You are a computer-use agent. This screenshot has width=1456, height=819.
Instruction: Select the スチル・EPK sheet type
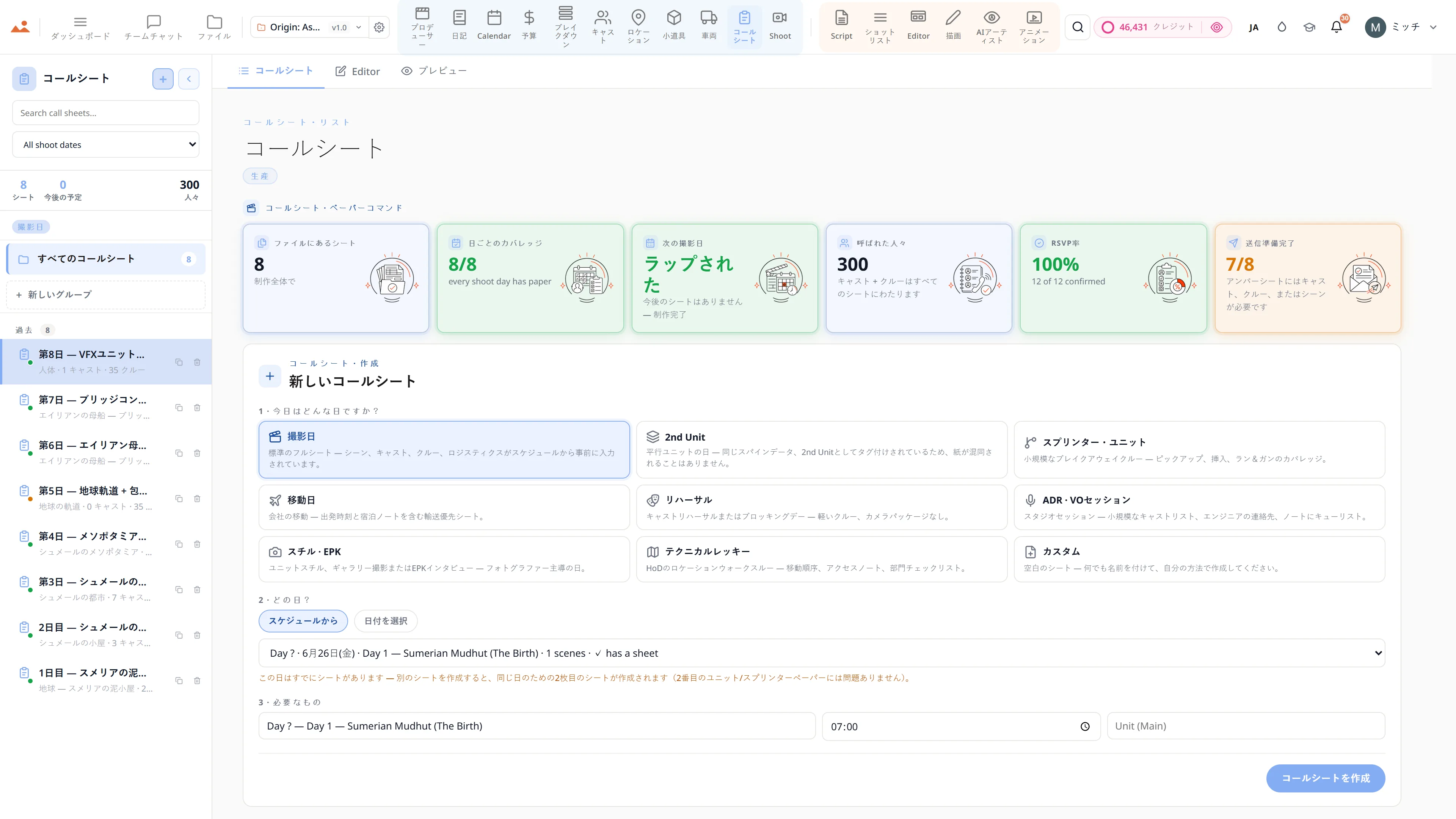(x=444, y=559)
